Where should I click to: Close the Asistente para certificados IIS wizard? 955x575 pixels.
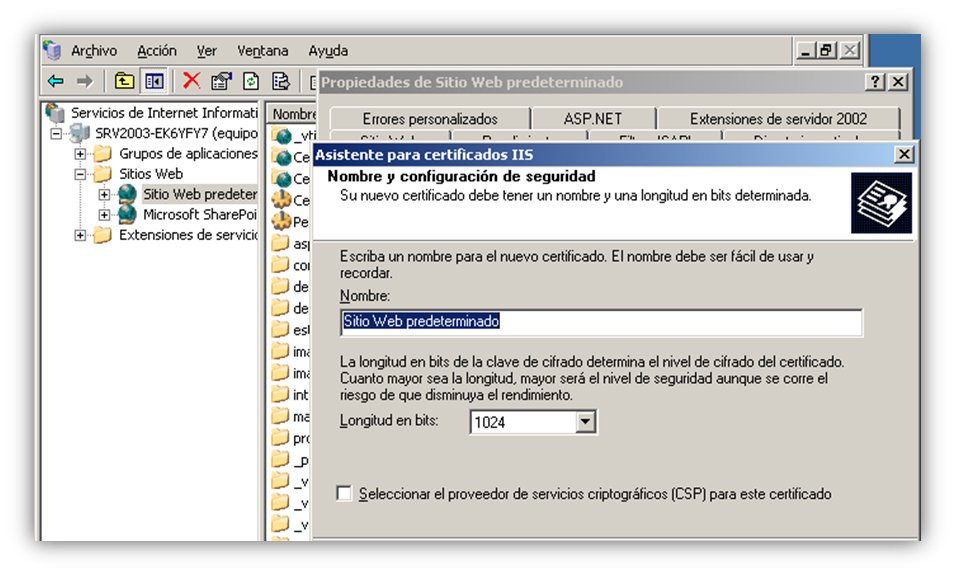tap(904, 154)
